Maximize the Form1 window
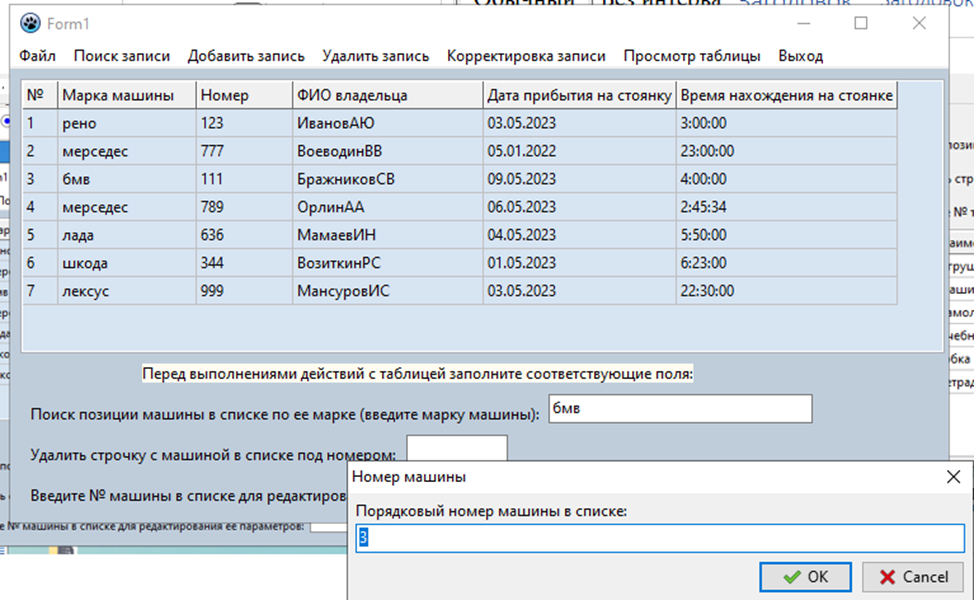 pos(861,24)
